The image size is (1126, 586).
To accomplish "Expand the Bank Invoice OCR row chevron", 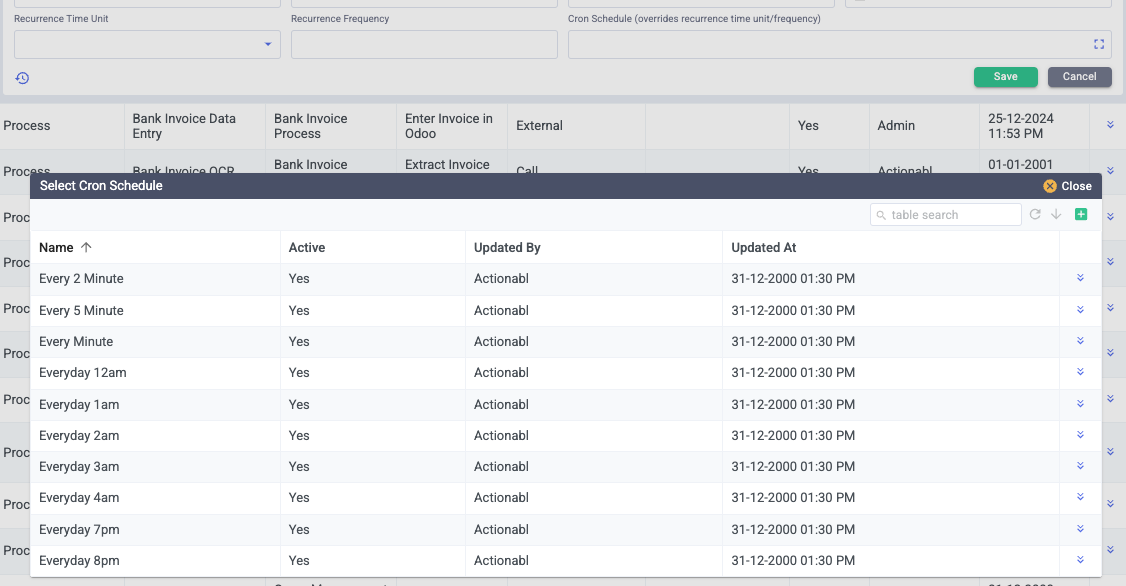I will (1110, 171).
